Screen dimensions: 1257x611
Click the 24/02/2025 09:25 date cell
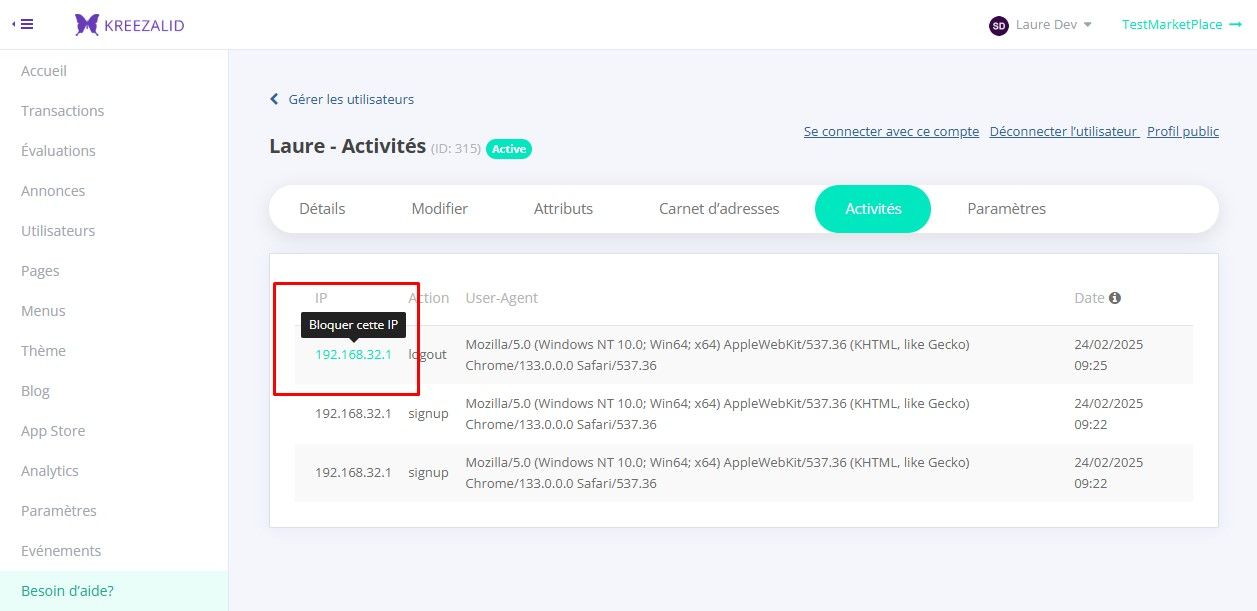point(1108,355)
